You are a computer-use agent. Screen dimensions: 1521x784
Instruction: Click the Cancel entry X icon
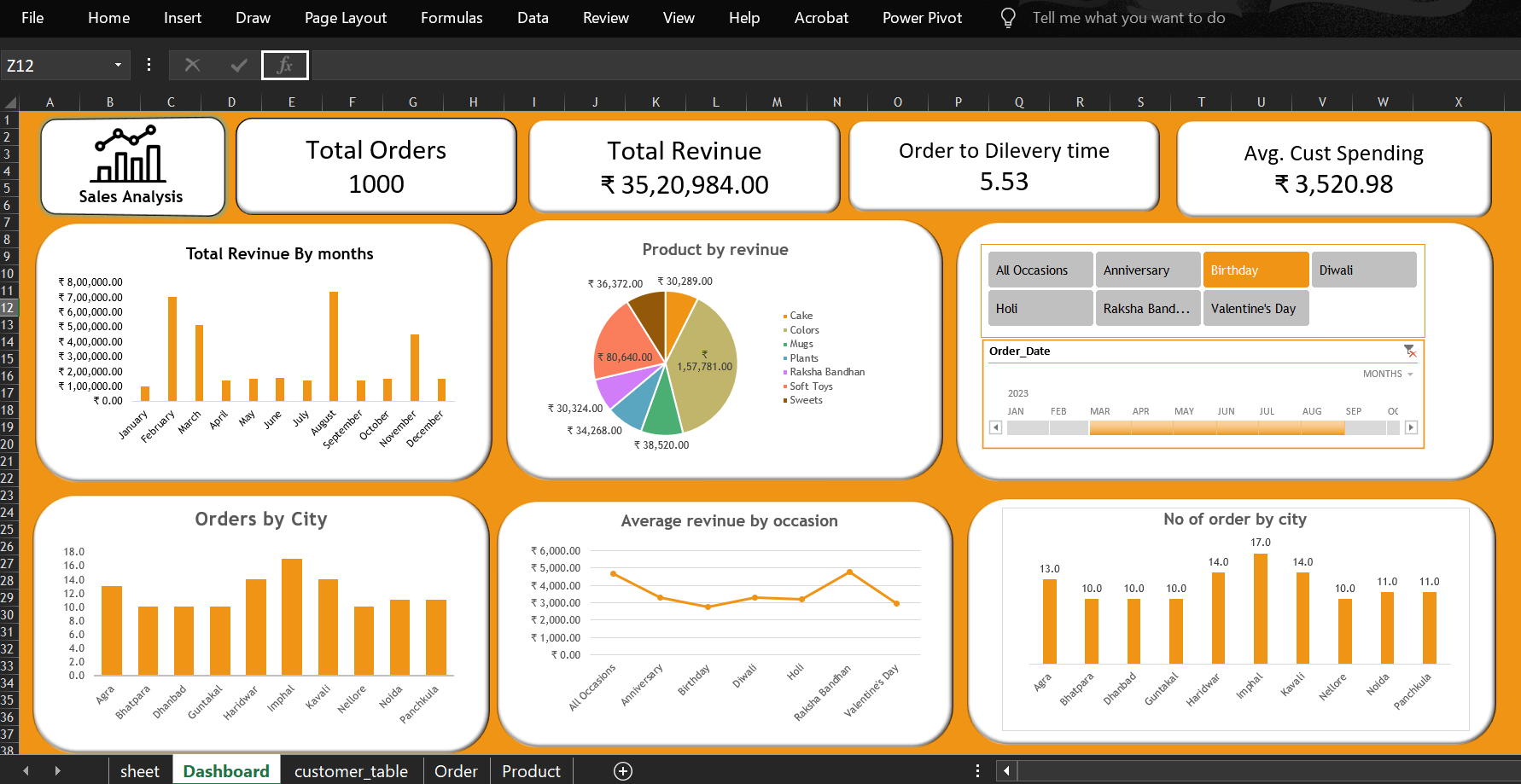(192, 65)
